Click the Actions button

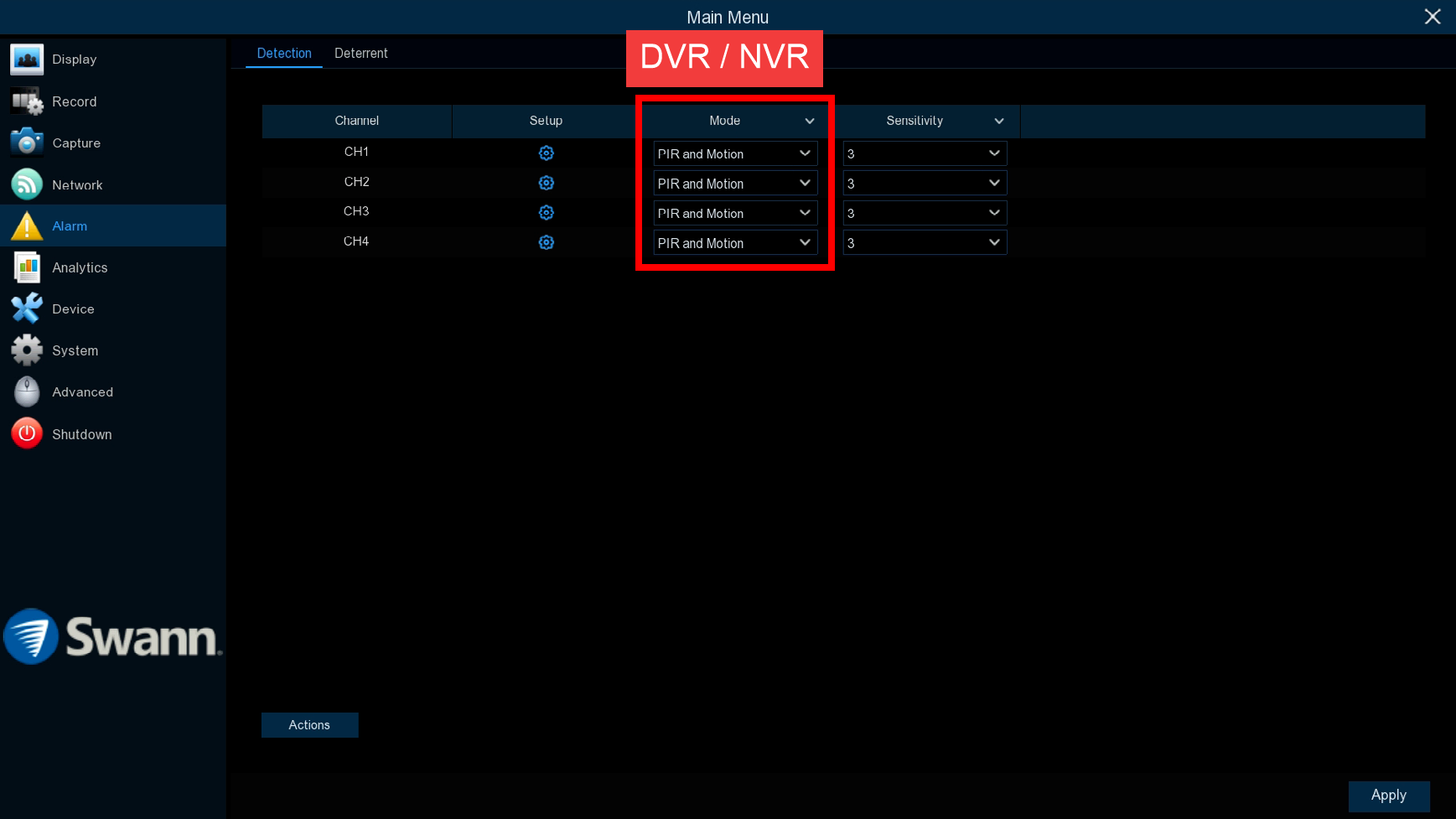click(309, 725)
